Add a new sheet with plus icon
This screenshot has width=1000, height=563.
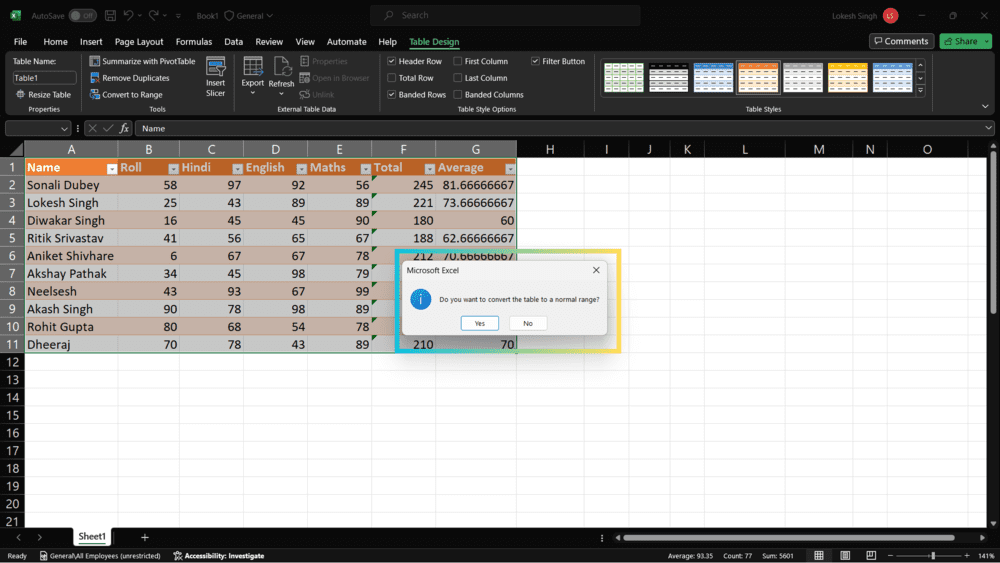point(144,537)
